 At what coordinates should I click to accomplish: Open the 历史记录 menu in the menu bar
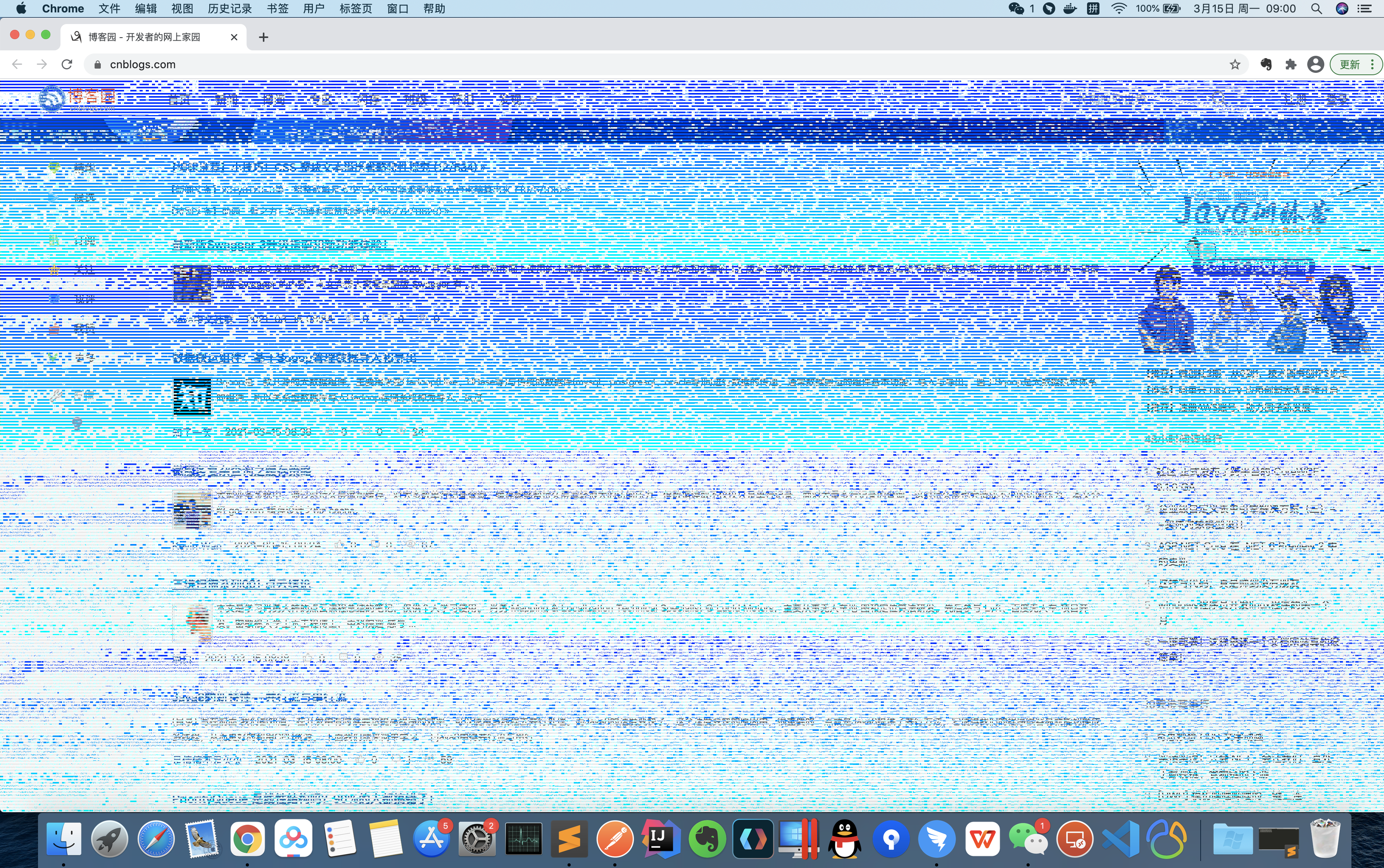coord(230,9)
